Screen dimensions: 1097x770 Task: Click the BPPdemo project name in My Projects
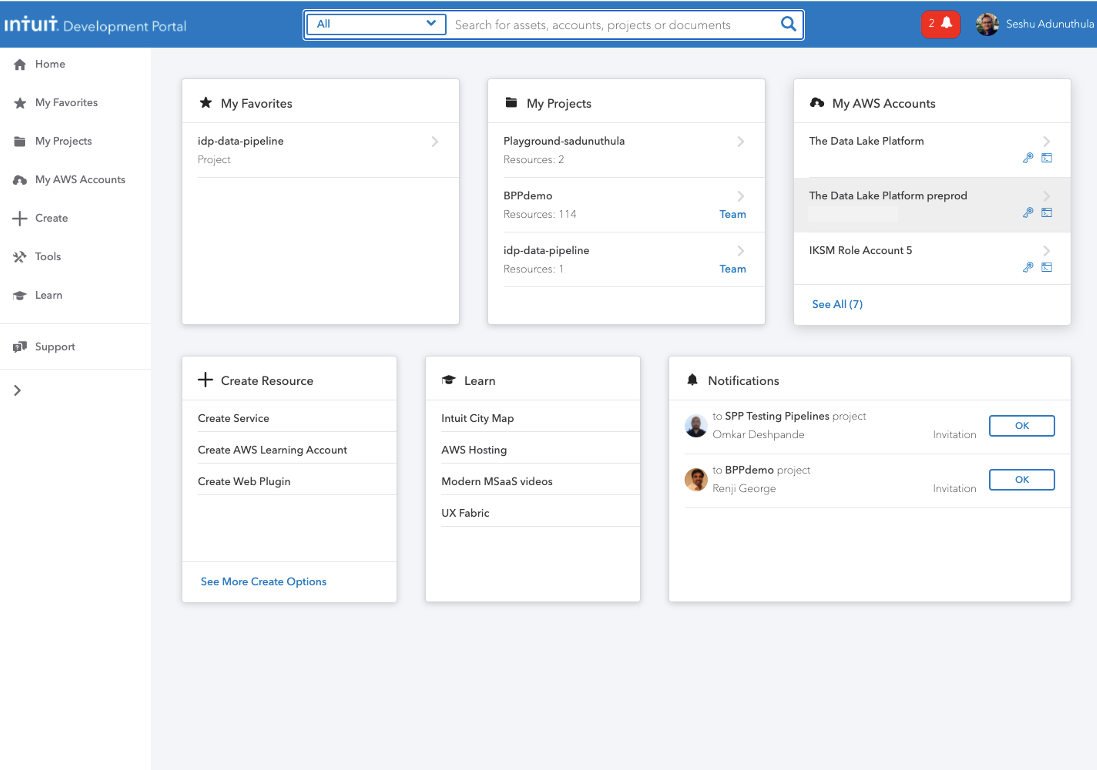click(x=528, y=196)
